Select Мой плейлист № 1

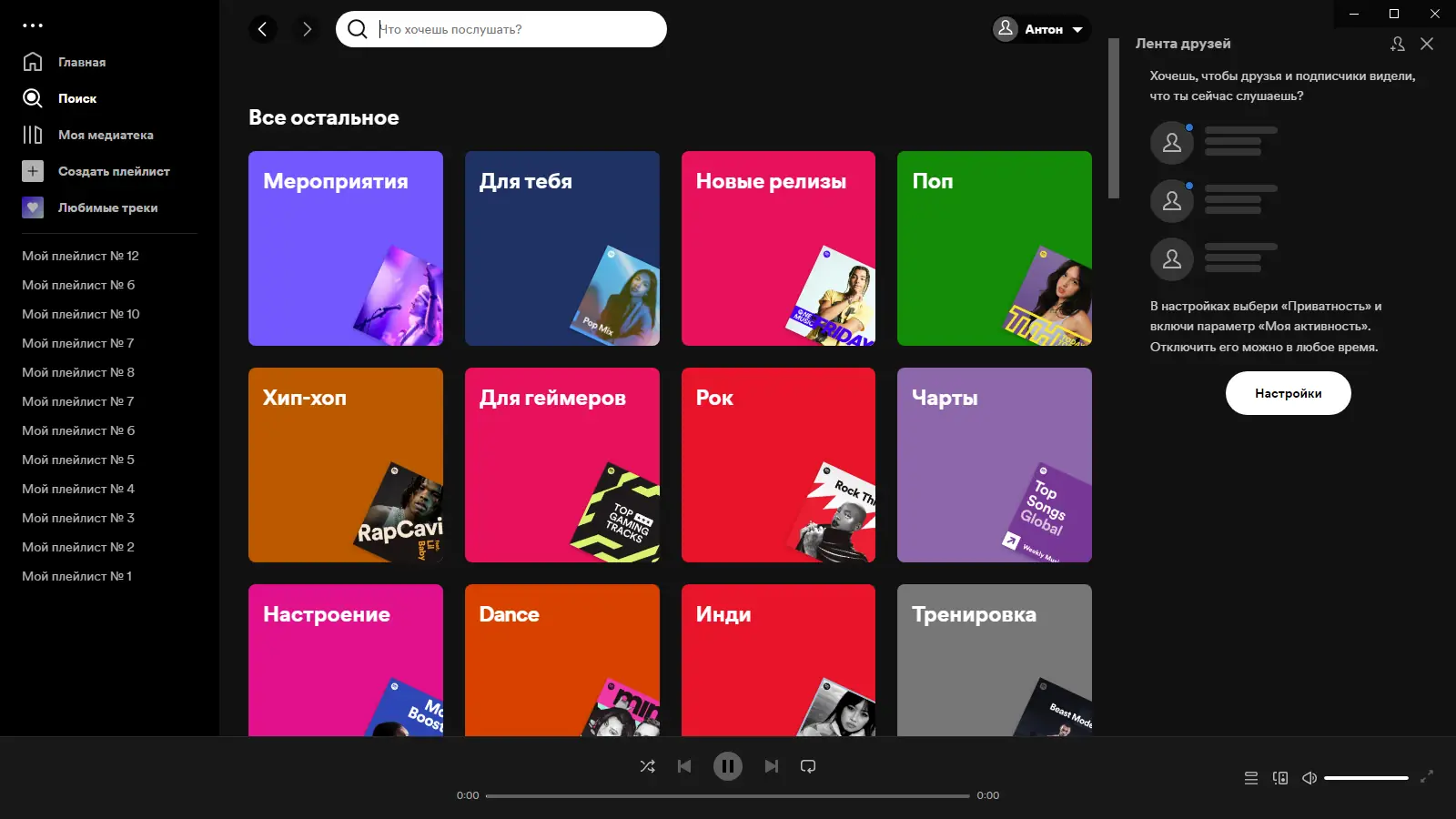pos(77,576)
